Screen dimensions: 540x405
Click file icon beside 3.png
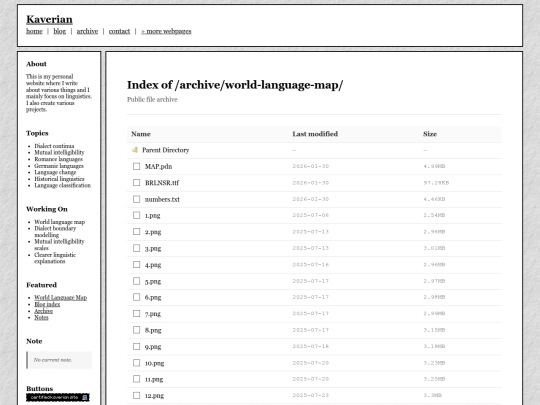click(136, 248)
